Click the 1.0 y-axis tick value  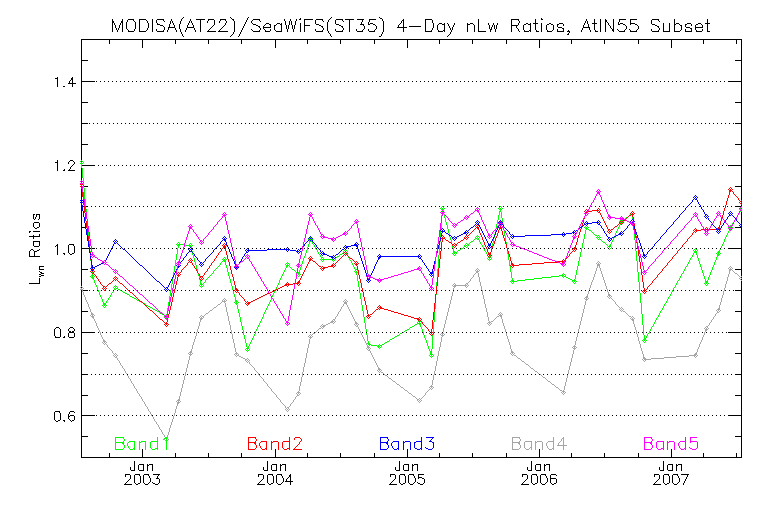point(64,249)
